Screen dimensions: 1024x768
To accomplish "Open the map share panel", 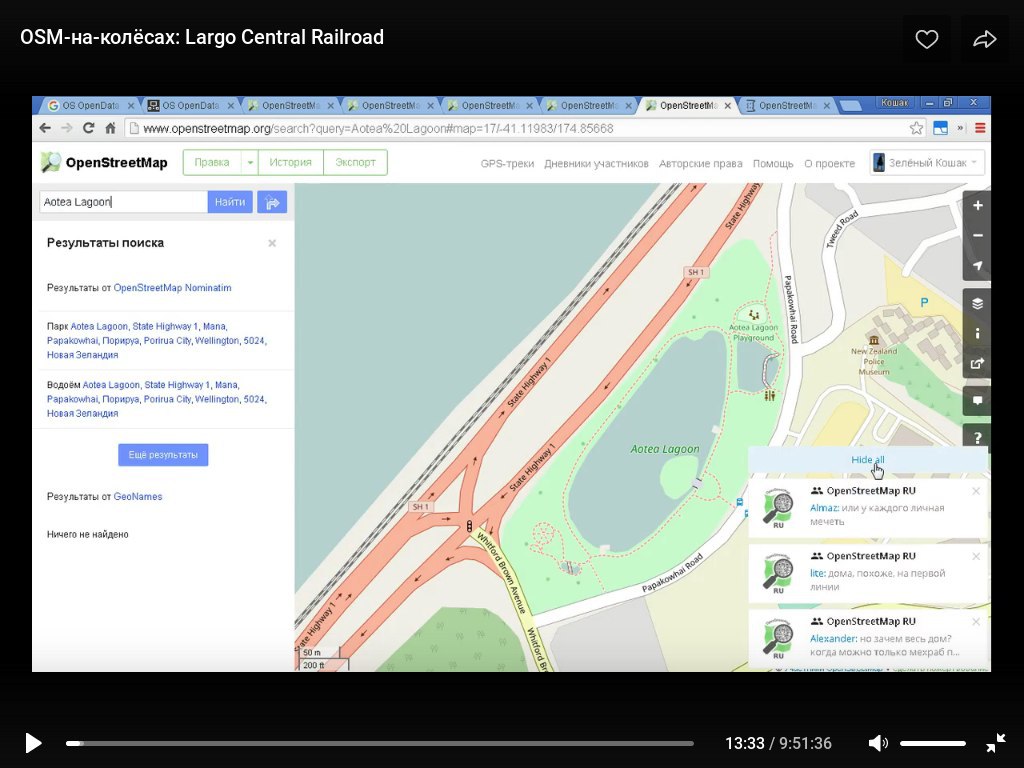I will pos(978,364).
